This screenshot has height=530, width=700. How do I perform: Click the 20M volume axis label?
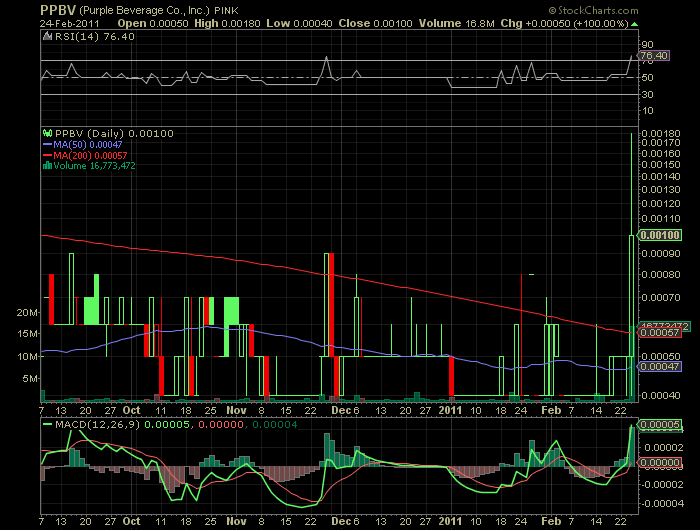[x=27, y=313]
